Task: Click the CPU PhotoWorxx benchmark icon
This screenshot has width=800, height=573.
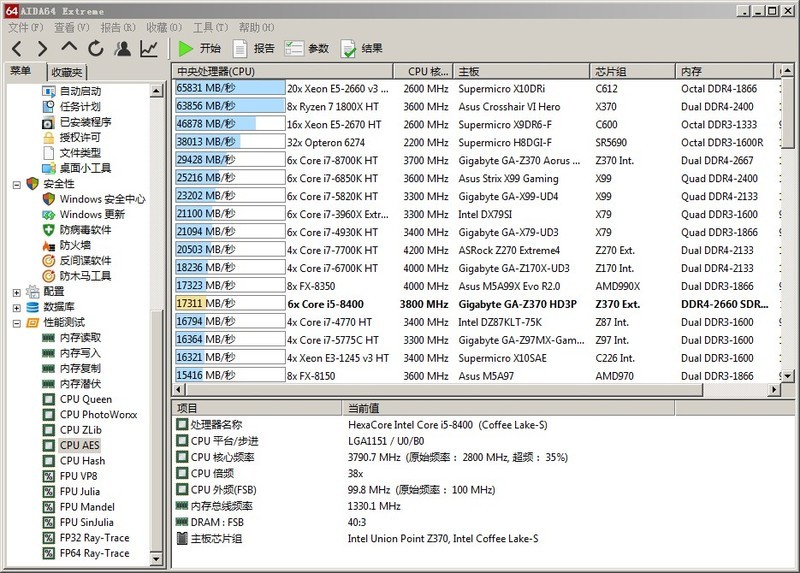Action: (x=48, y=414)
